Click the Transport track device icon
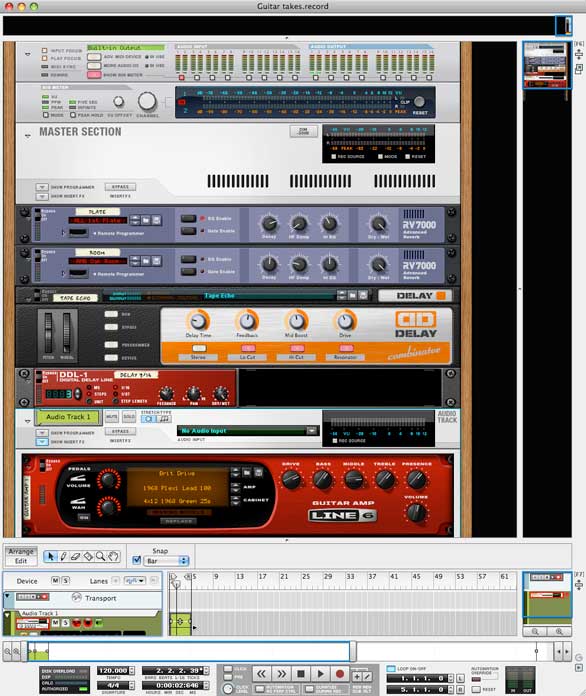The width and height of the screenshot is (586, 696). pos(32,597)
